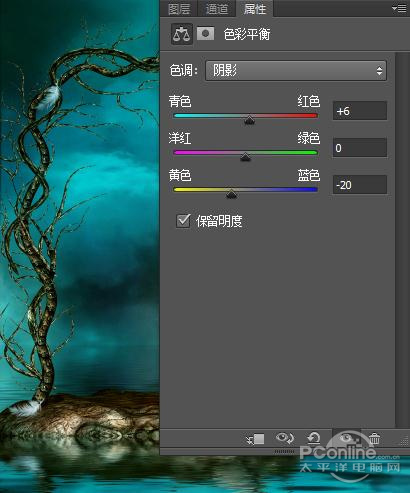410x493 pixels.
Task: Clip adjustment to layer below icon
Action: 255,439
